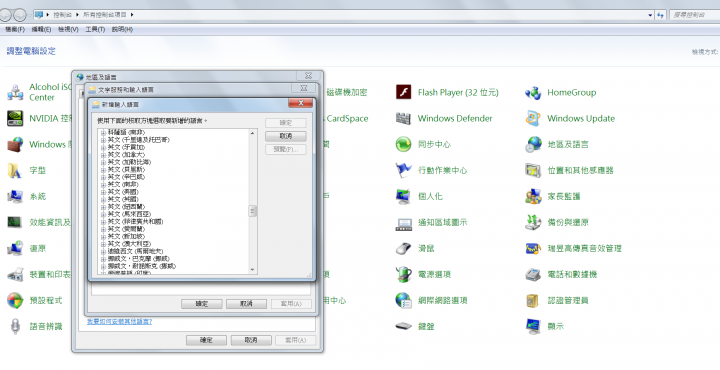Open 行動作業中心 flag item
The image size is (720, 370).
click(431, 170)
